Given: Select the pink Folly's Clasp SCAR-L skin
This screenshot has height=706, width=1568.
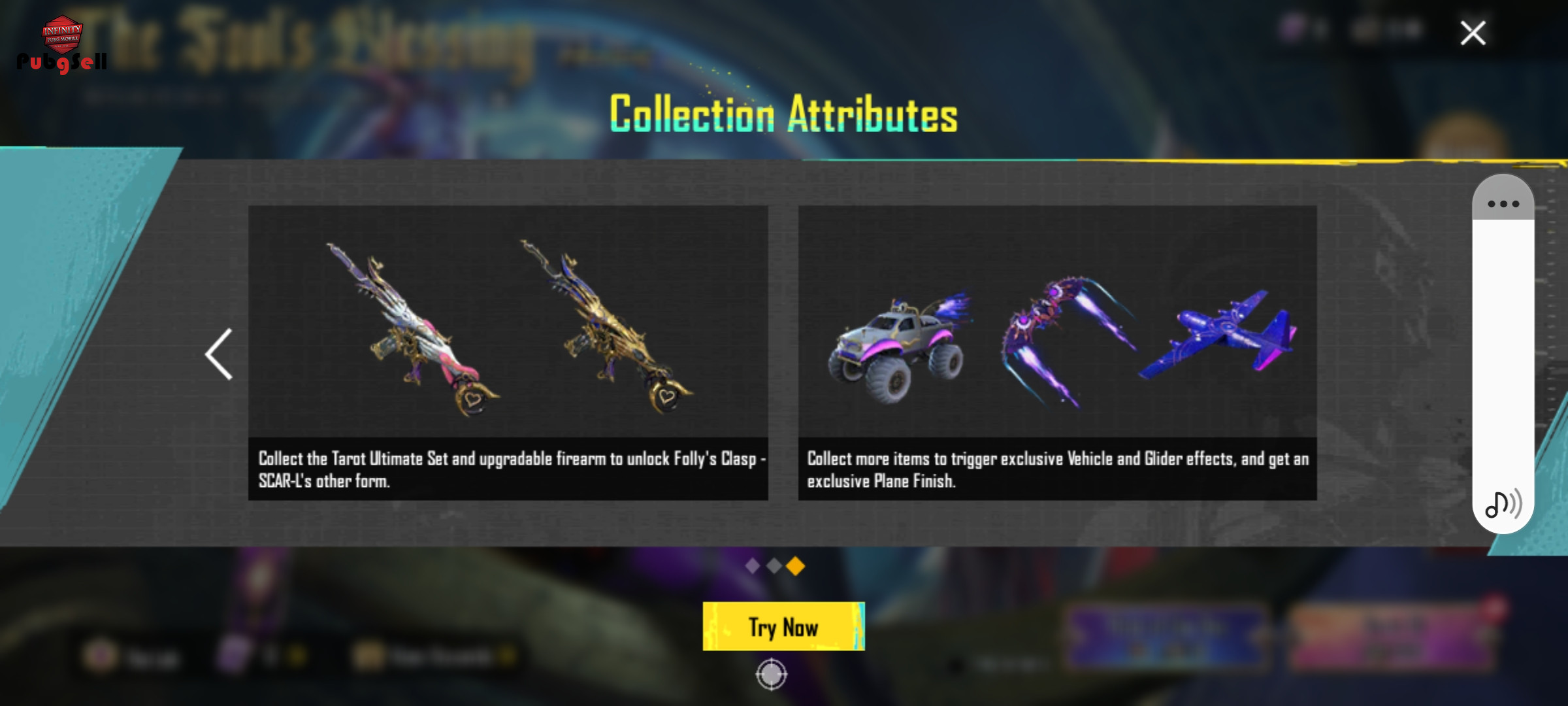Looking at the screenshot, I should click(412, 329).
